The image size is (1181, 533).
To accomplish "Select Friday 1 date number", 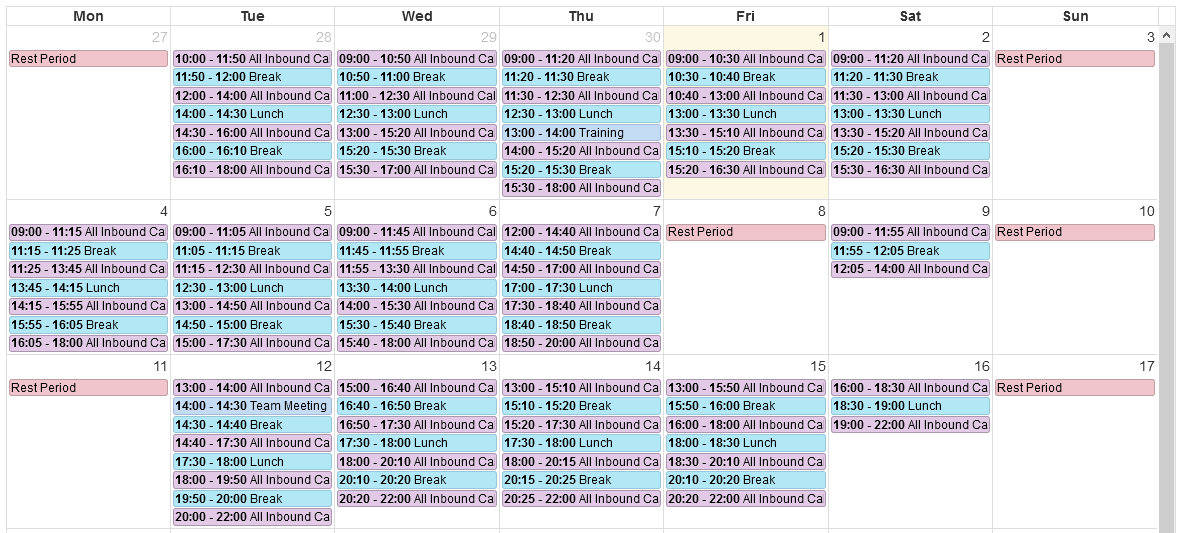I will coord(821,37).
